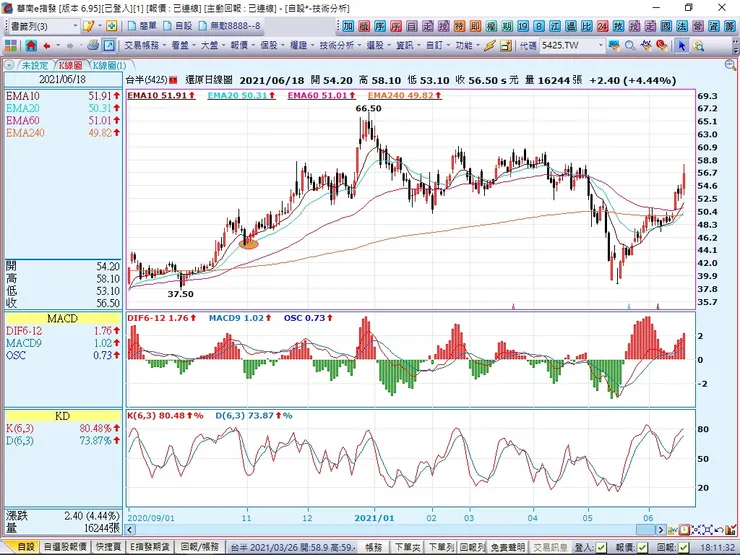The width and height of the screenshot is (740, 555).
Task: Click the red home icon in toolbar
Action: pos(30,45)
